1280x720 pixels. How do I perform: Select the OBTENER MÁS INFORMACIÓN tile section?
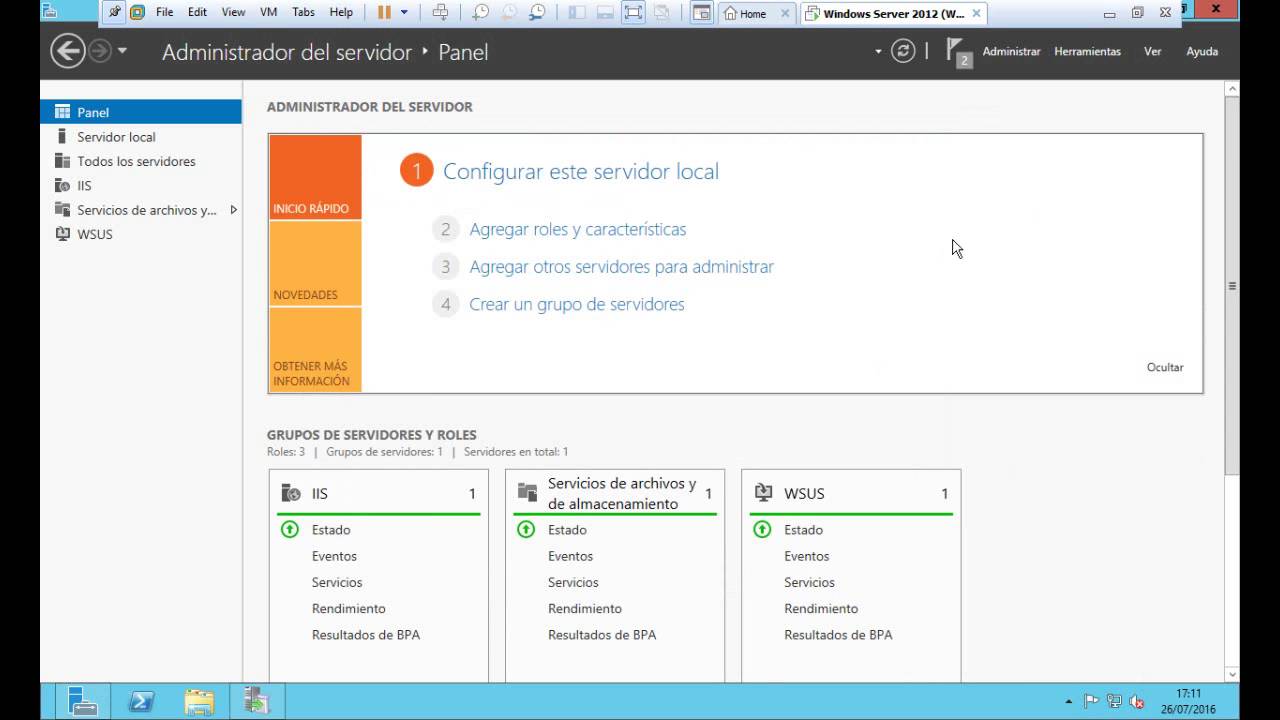tap(315, 350)
